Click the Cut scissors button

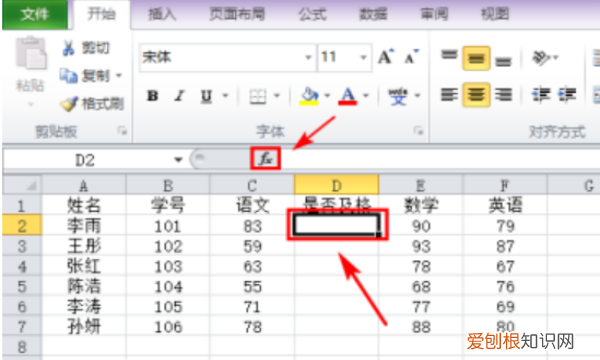pos(86,48)
